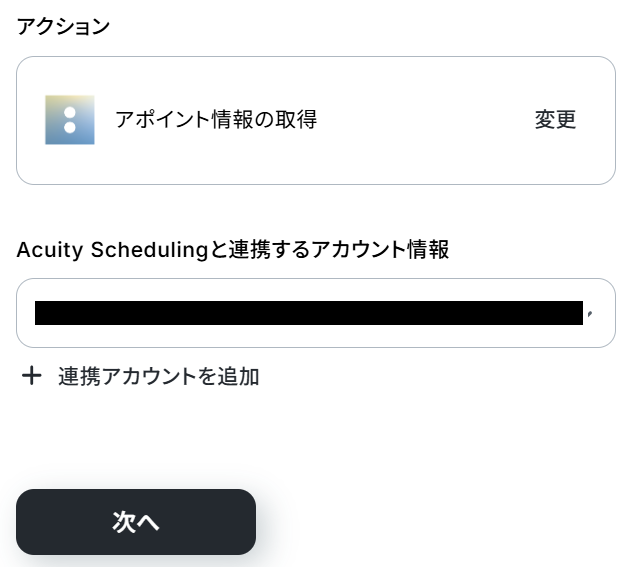Click the redacted account value in field
This screenshot has height=567, width=629.
tap(308, 313)
